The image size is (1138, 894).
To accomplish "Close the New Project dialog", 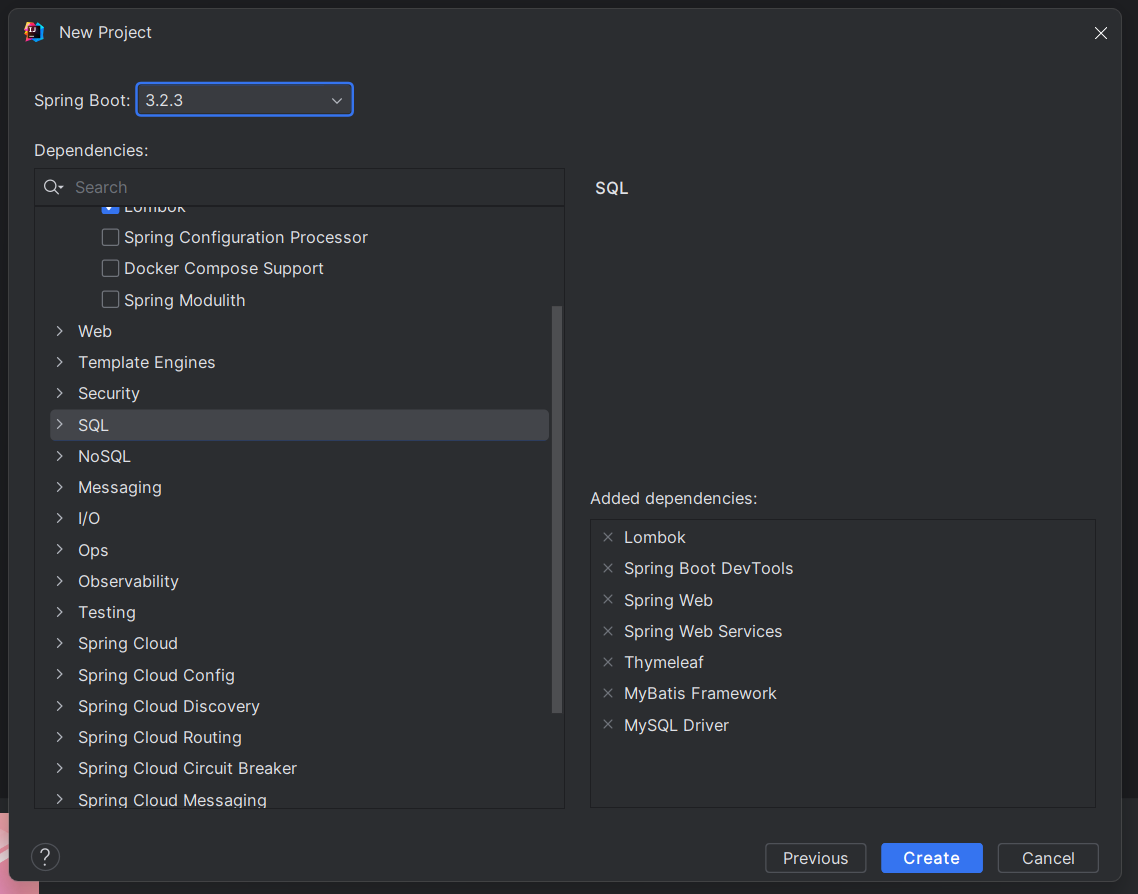I will click(1100, 33).
